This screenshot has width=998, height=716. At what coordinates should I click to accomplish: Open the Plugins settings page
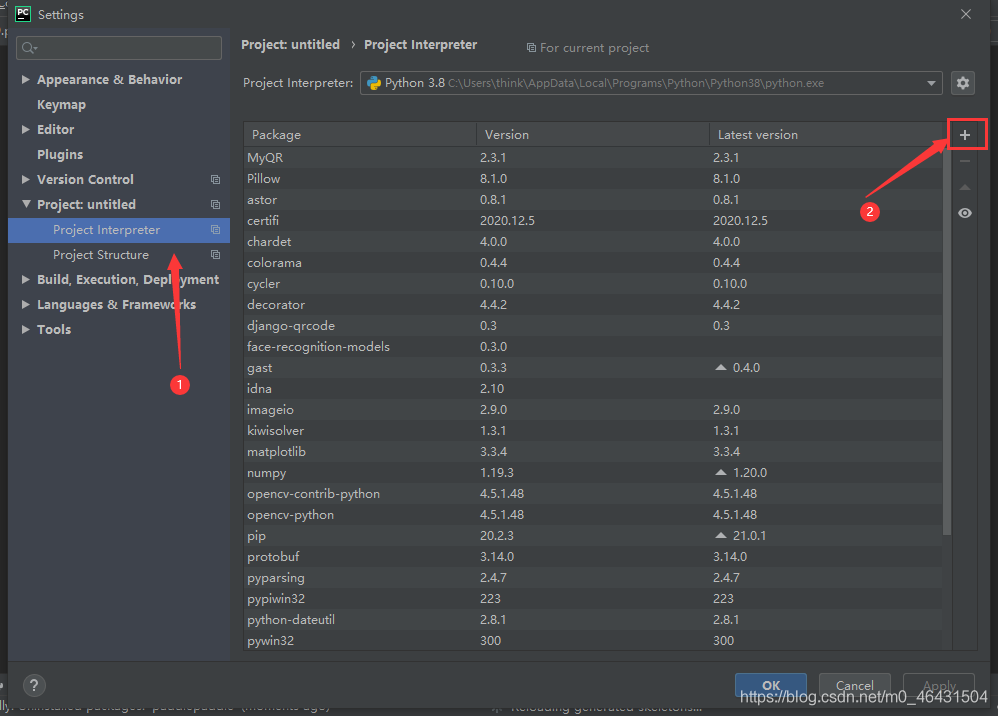(60, 155)
